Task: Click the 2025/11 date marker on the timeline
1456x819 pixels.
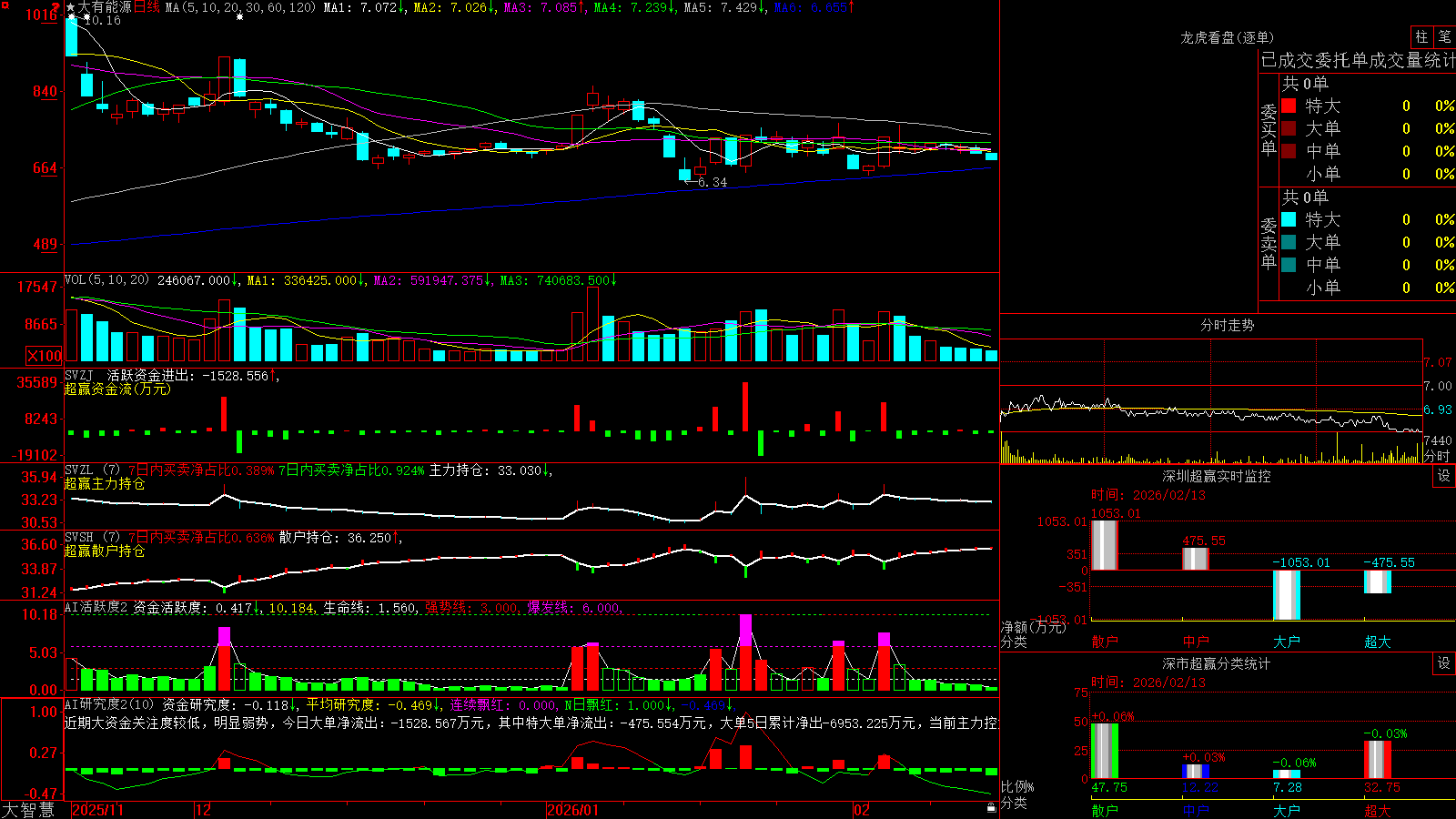Action: click(97, 810)
